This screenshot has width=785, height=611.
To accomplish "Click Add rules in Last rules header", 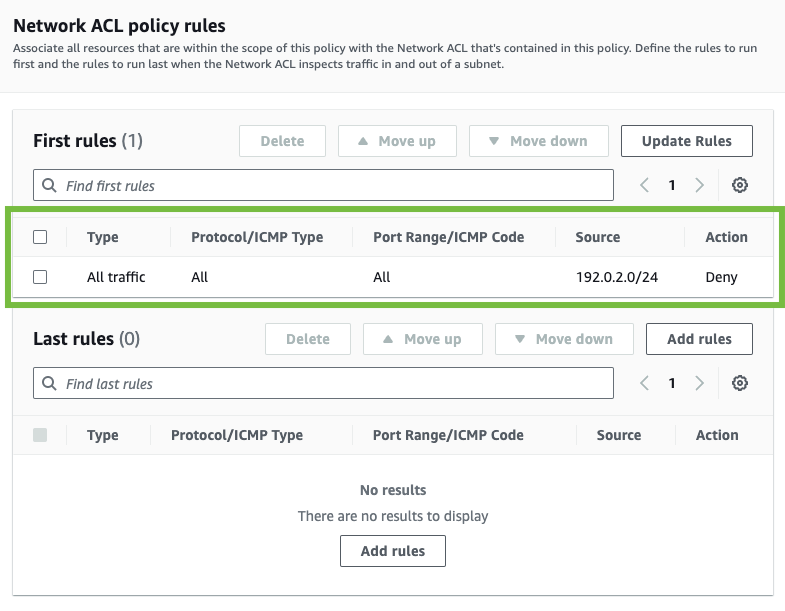I will tap(699, 339).
